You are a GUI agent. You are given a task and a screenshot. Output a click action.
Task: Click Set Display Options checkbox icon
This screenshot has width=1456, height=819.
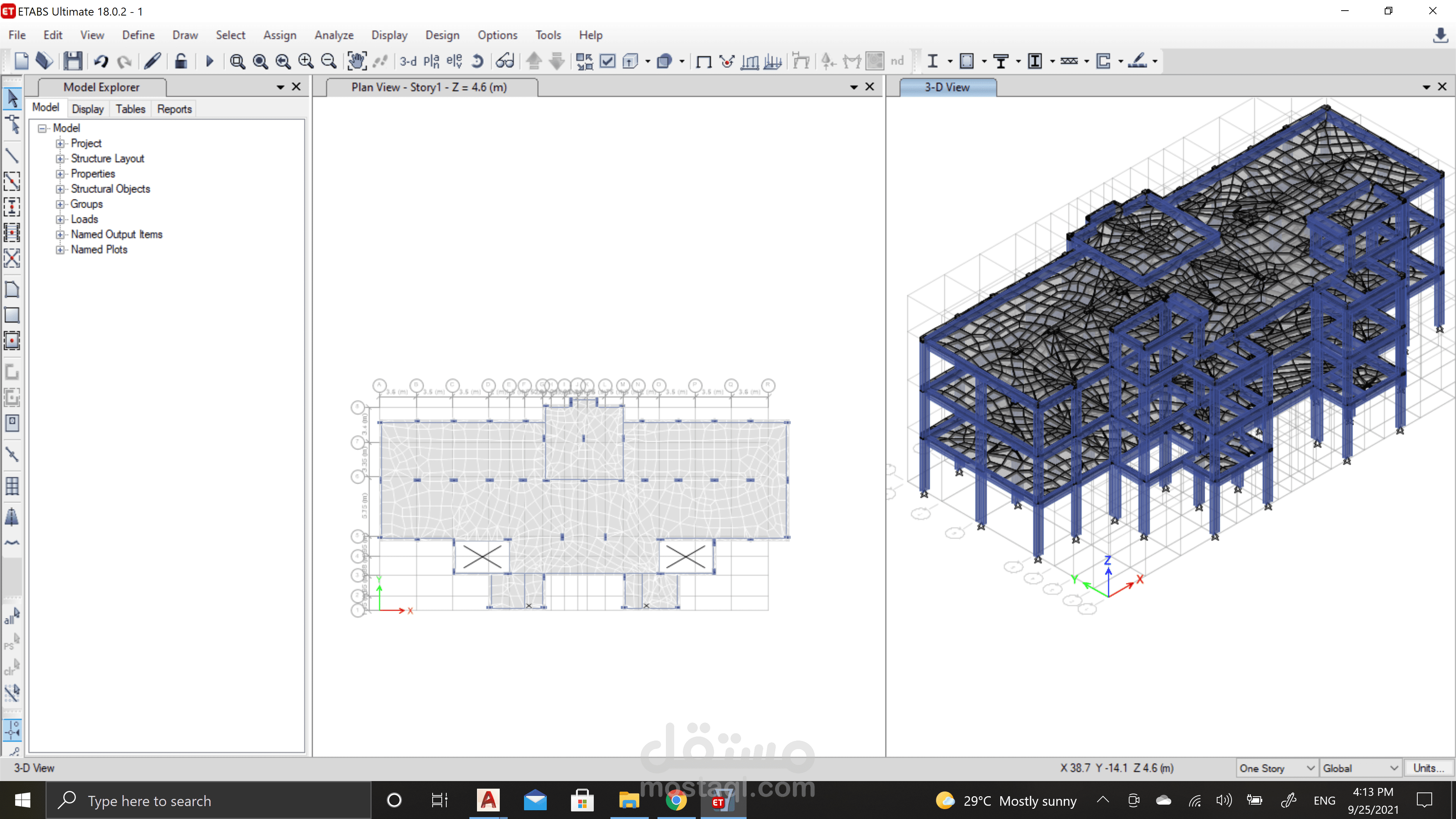pos(607,61)
